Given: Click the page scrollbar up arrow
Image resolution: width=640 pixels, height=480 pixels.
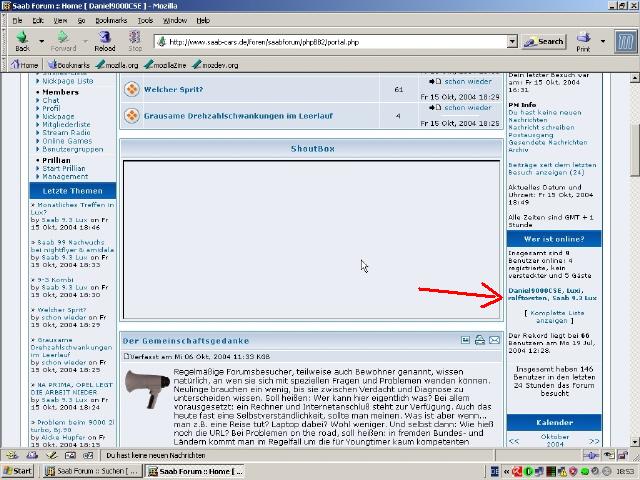Looking at the screenshot, I should click(634, 78).
